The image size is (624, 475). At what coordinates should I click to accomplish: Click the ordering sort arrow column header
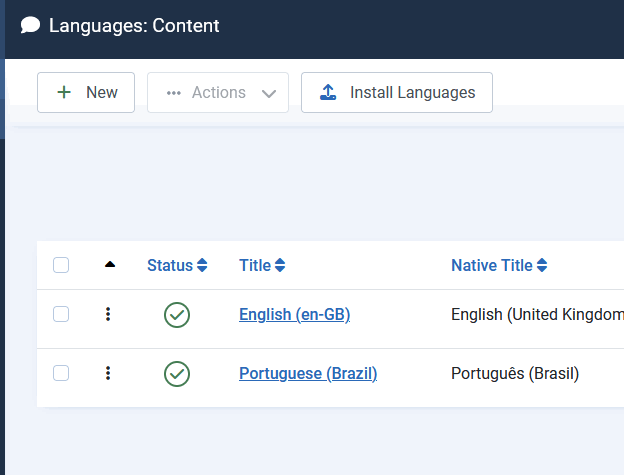coord(110,265)
